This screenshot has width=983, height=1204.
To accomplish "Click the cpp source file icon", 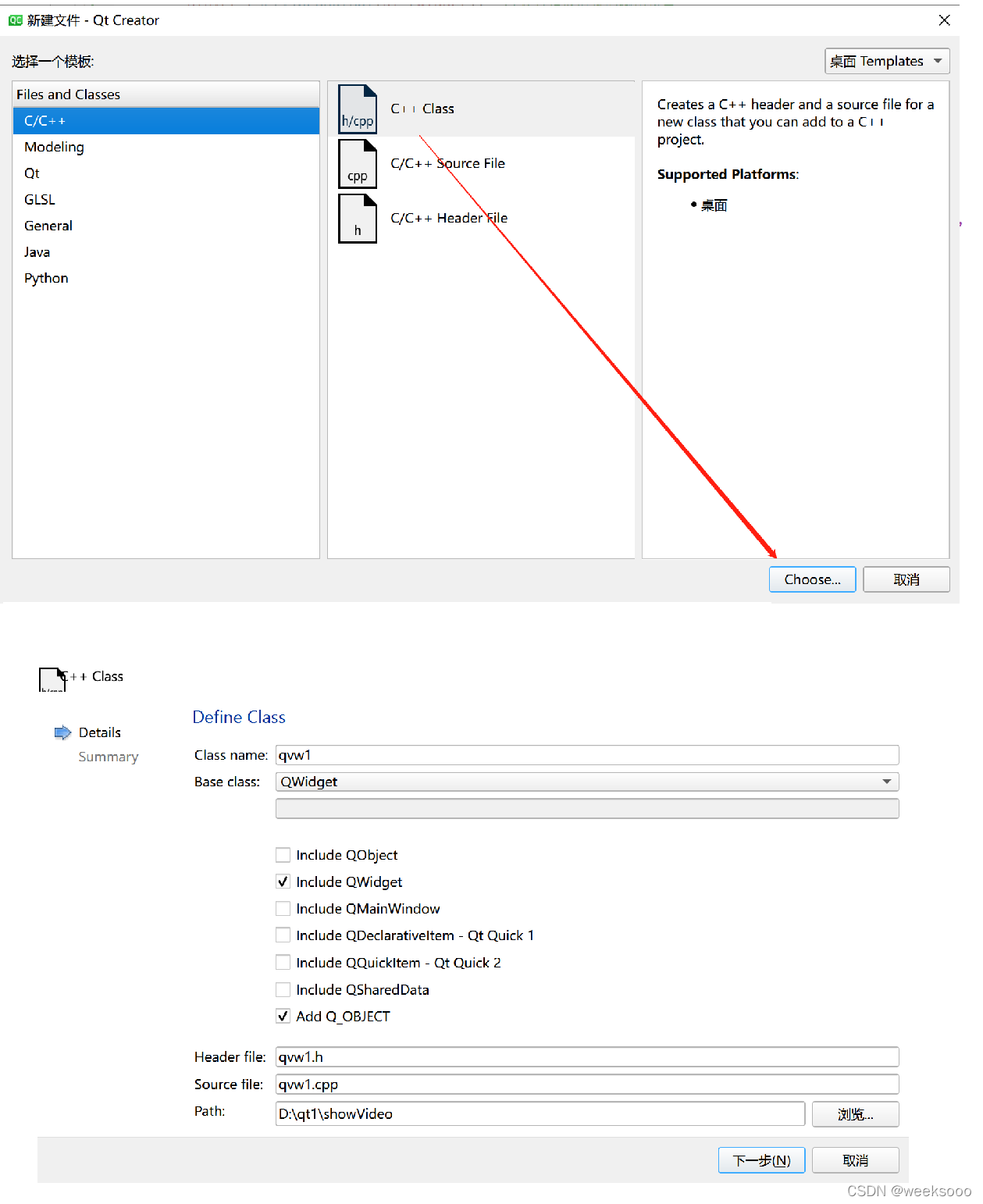I will click(358, 164).
